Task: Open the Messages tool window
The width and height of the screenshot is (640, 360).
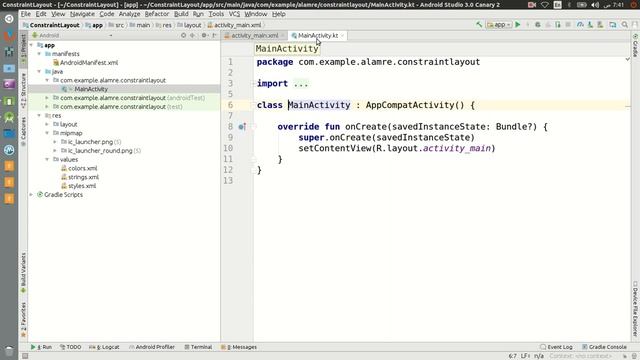Action: pos(239,347)
